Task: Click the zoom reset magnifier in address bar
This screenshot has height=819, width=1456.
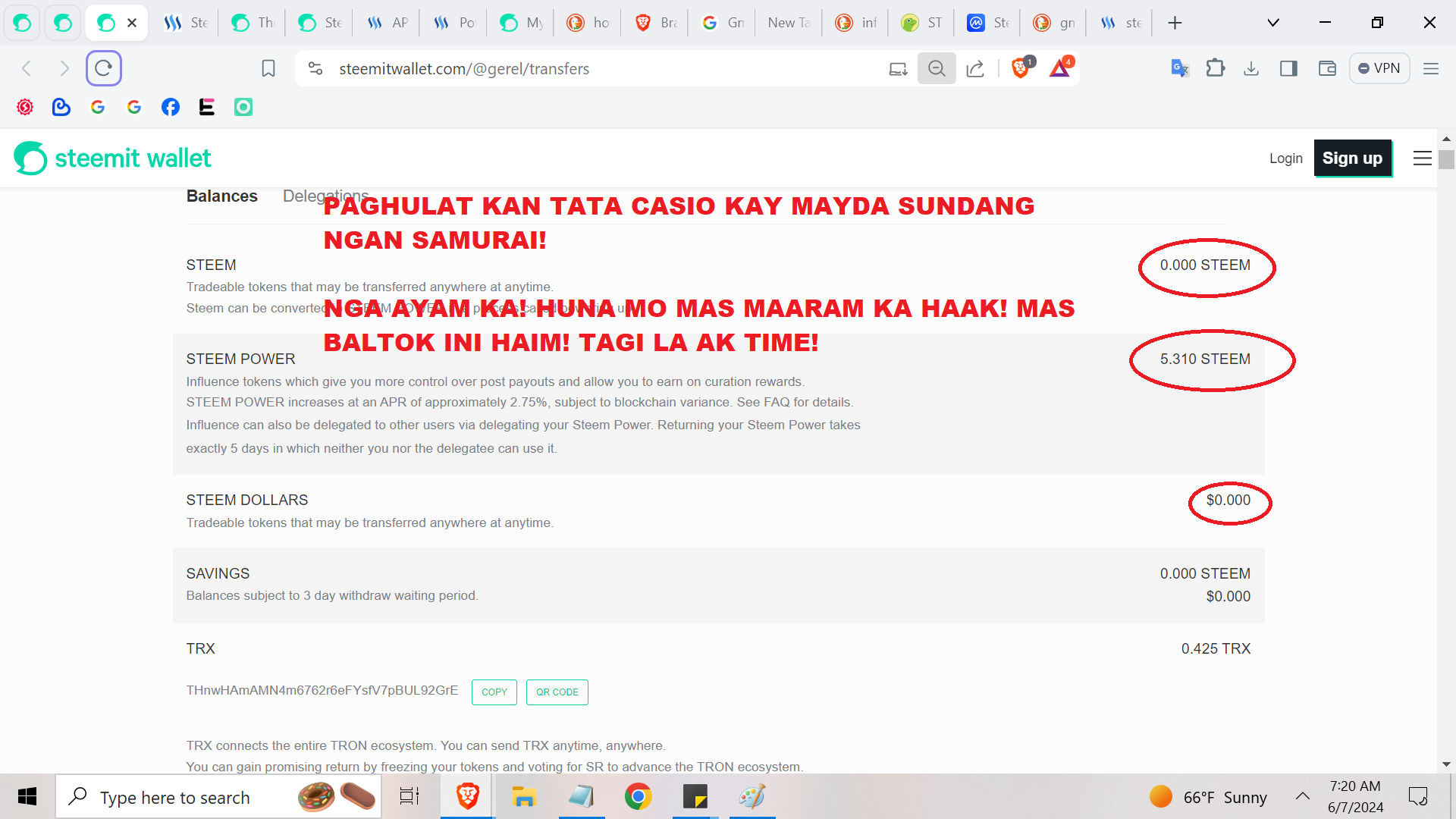Action: [x=937, y=68]
